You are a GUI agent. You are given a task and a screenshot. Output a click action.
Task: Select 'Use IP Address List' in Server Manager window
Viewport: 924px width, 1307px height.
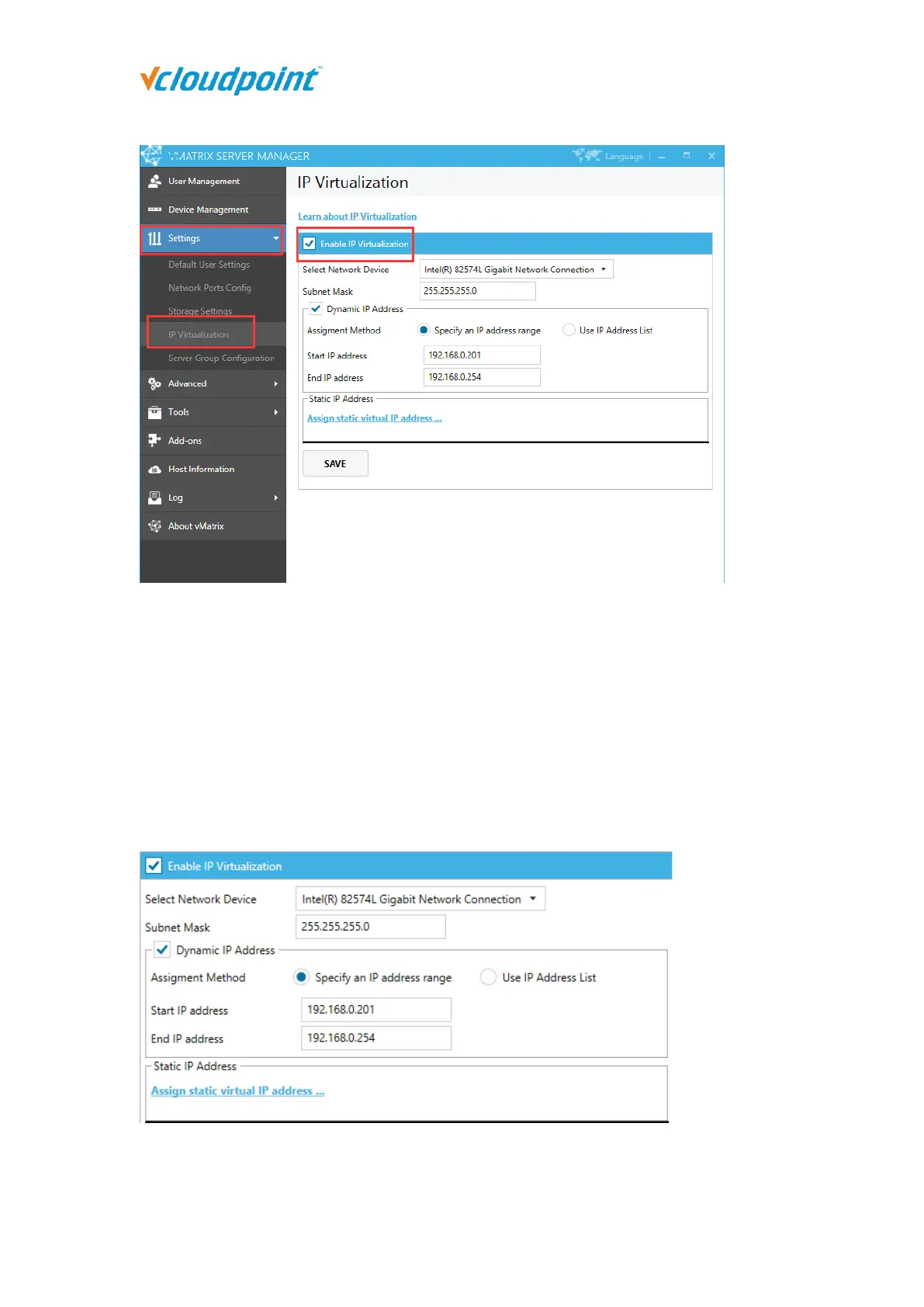point(569,330)
